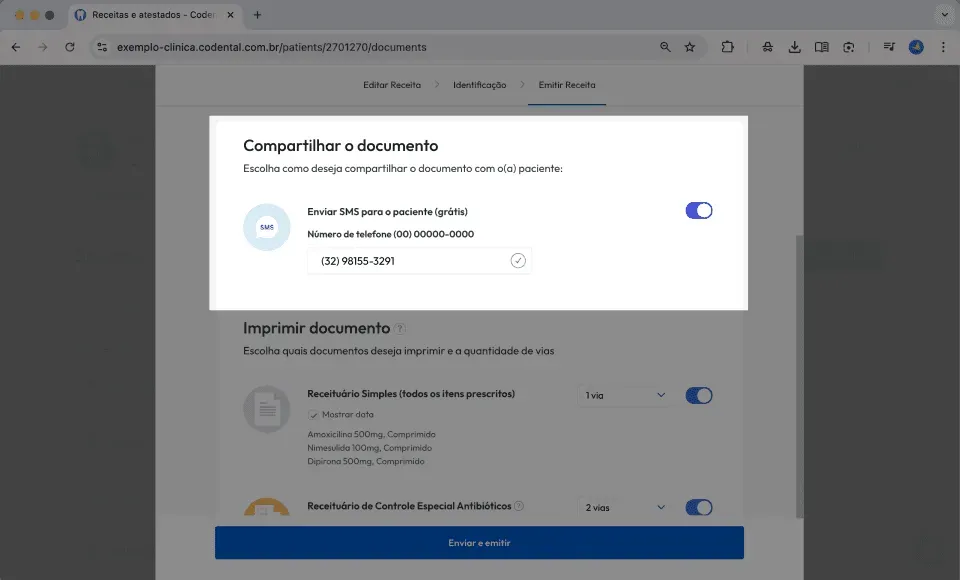Turn off Receituário Simples printing toggle
Screen dimensions: 960x580
(x=699, y=396)
